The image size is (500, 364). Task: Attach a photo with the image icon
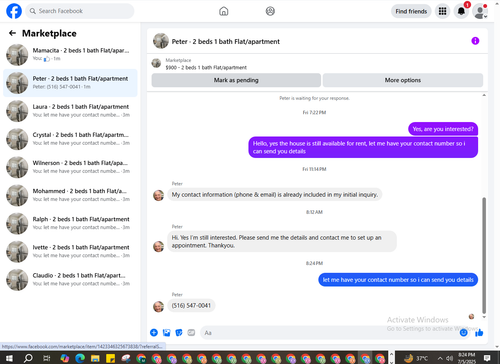(x=166, y=332)
